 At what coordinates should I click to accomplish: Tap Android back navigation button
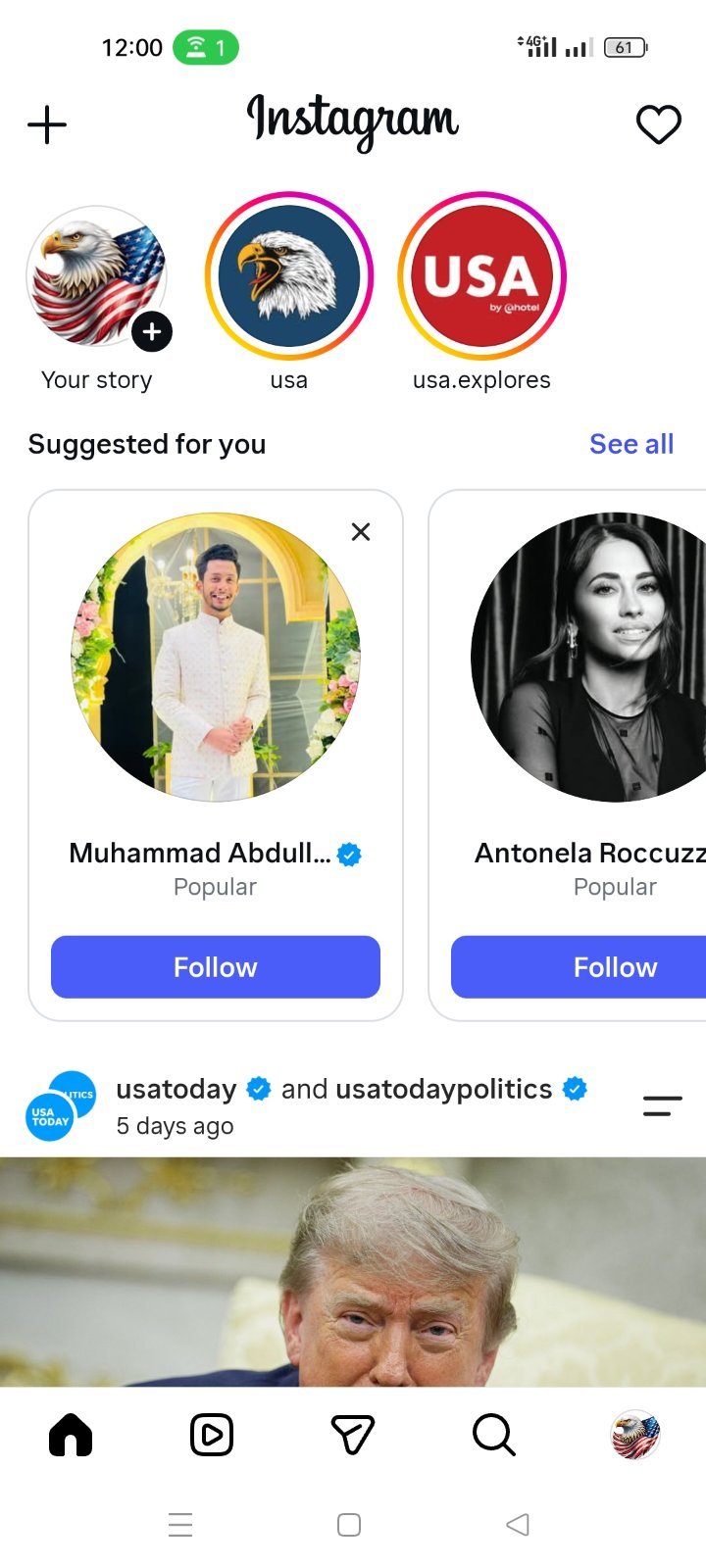point(518,1524)
